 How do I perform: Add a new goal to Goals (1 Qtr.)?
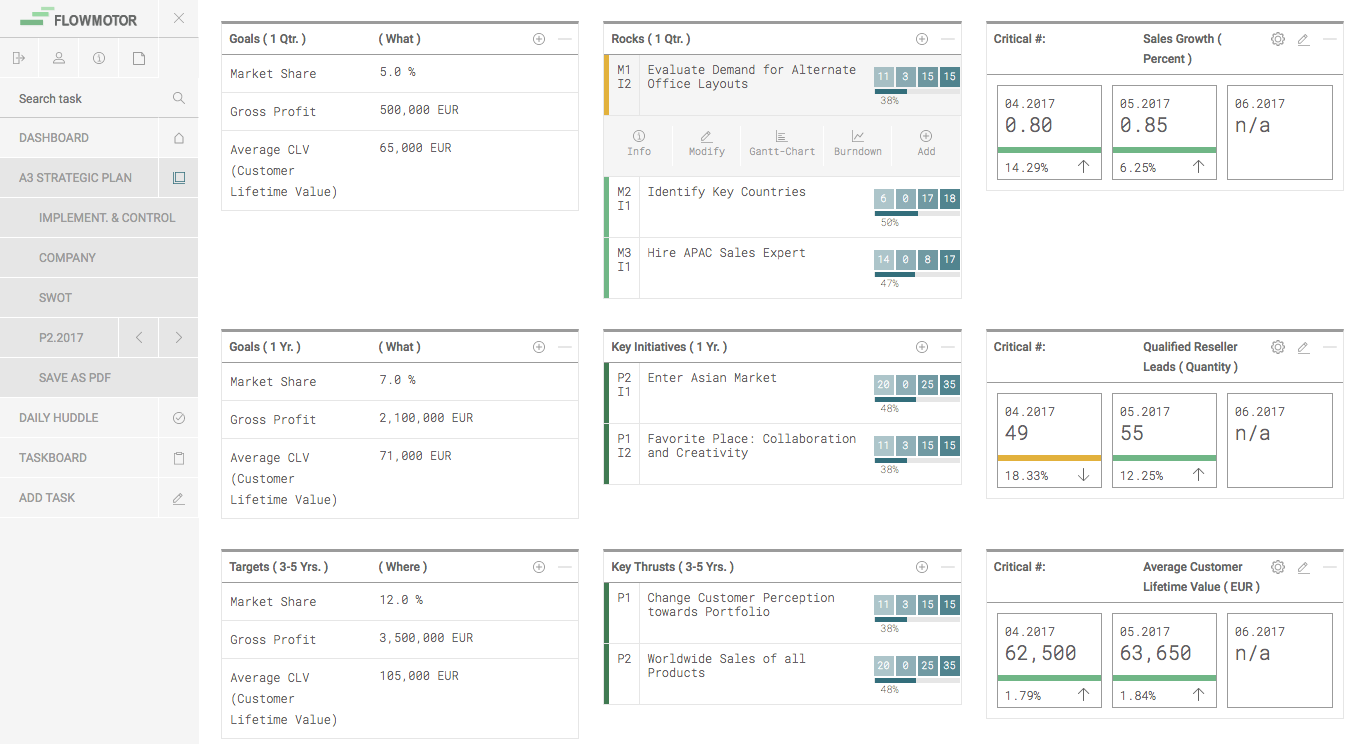click(539, 39)
